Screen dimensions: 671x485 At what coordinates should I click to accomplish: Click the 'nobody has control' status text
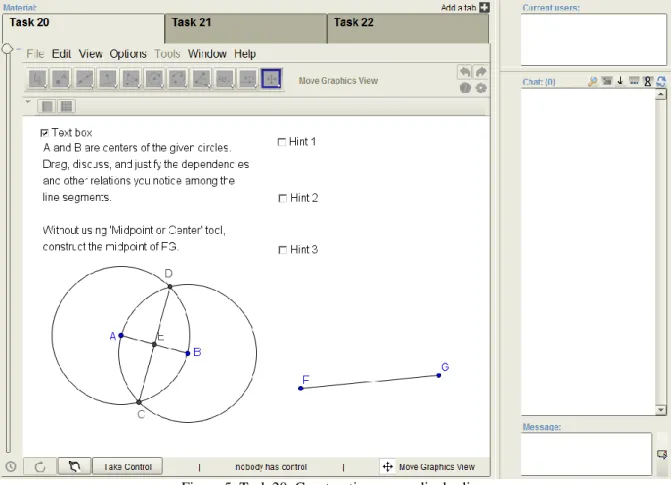pyautogui.click(x=271, y=467)
